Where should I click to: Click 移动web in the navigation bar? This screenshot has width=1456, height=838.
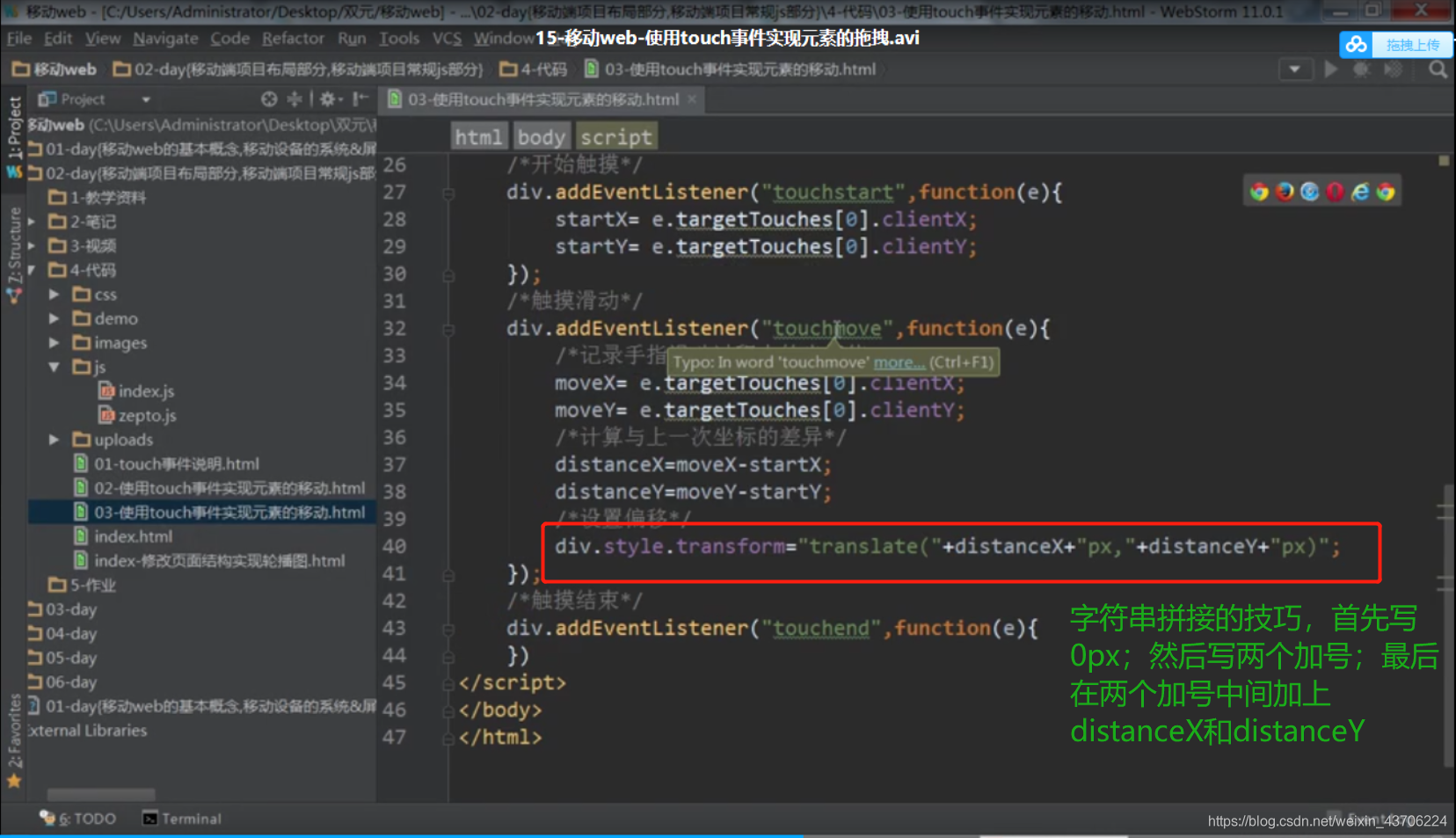[54, 69]
